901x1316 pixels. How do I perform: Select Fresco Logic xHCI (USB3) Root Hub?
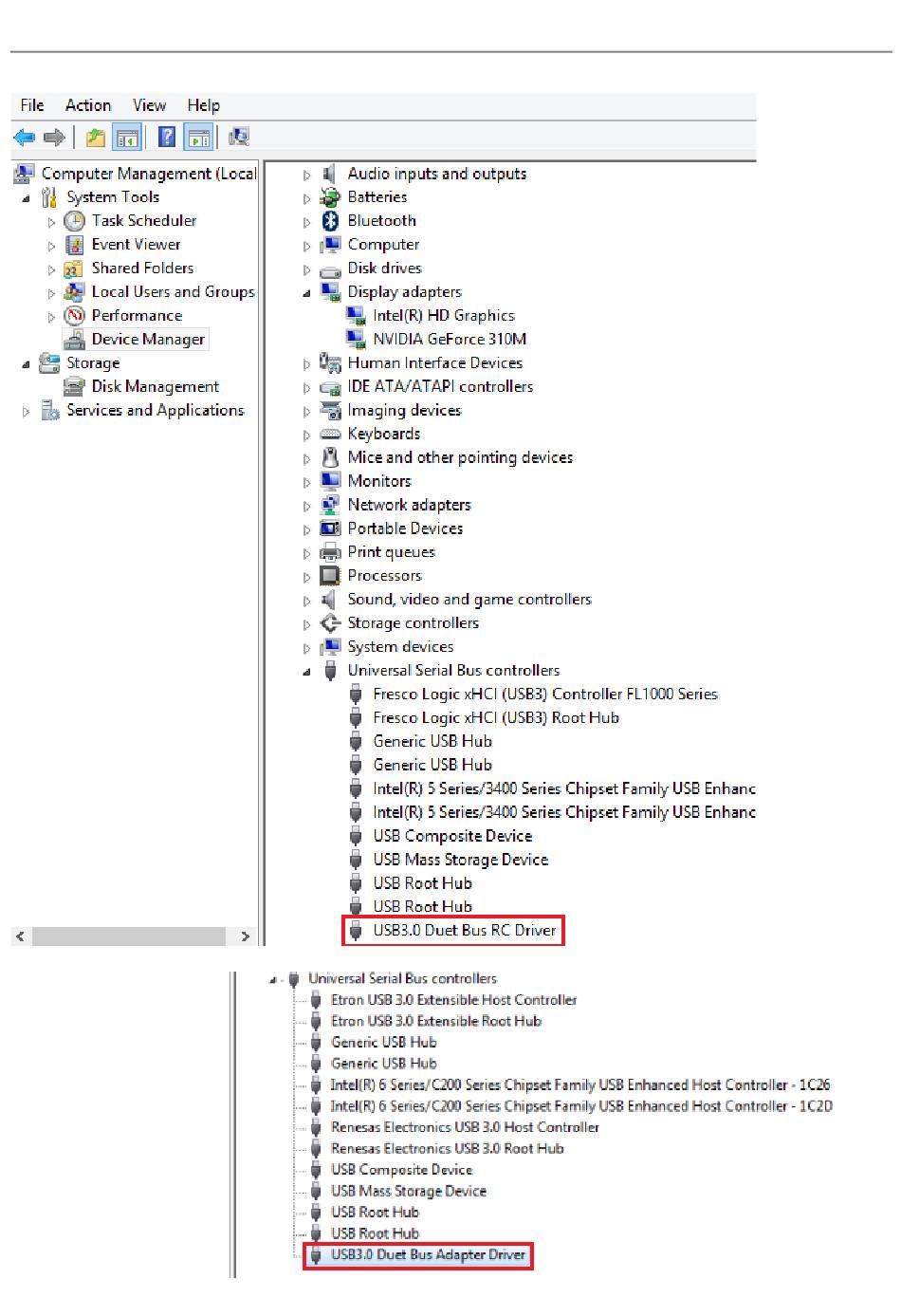coord(496,717)
